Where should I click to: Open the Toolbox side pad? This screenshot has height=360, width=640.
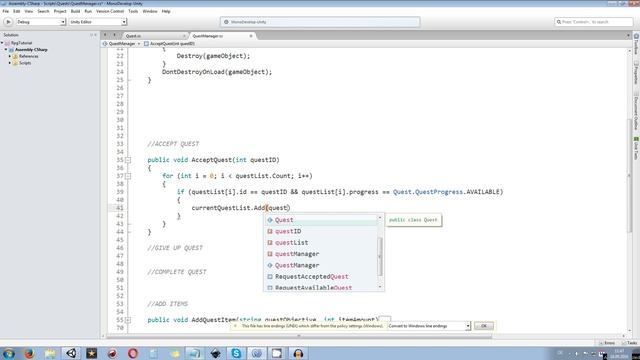[x=636, y=44]
